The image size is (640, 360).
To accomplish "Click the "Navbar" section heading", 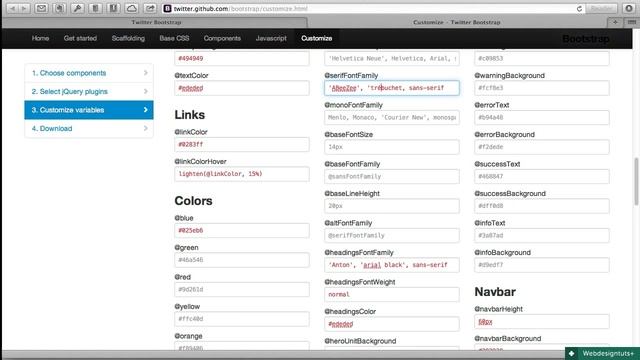I will [x=495, y=292].
